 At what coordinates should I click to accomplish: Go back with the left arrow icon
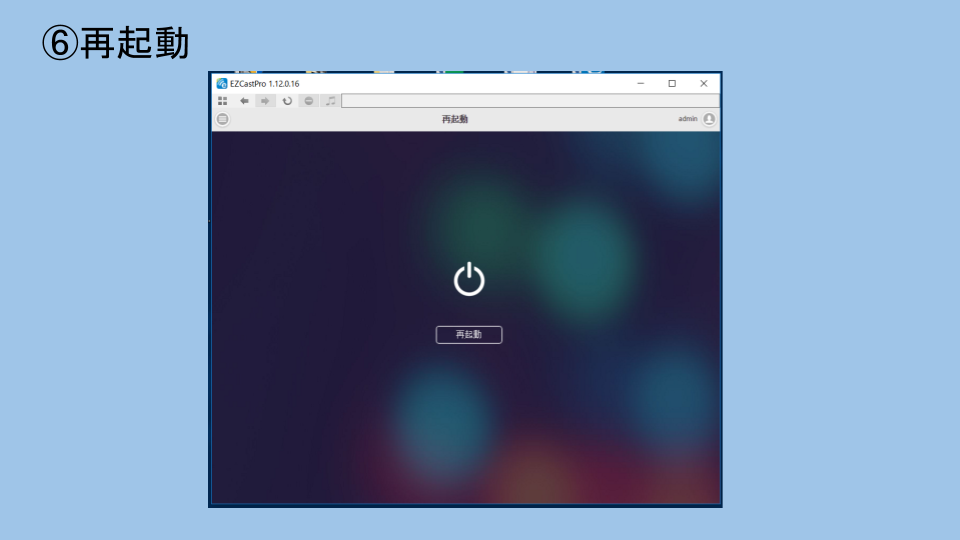click(x=244, y=101)
